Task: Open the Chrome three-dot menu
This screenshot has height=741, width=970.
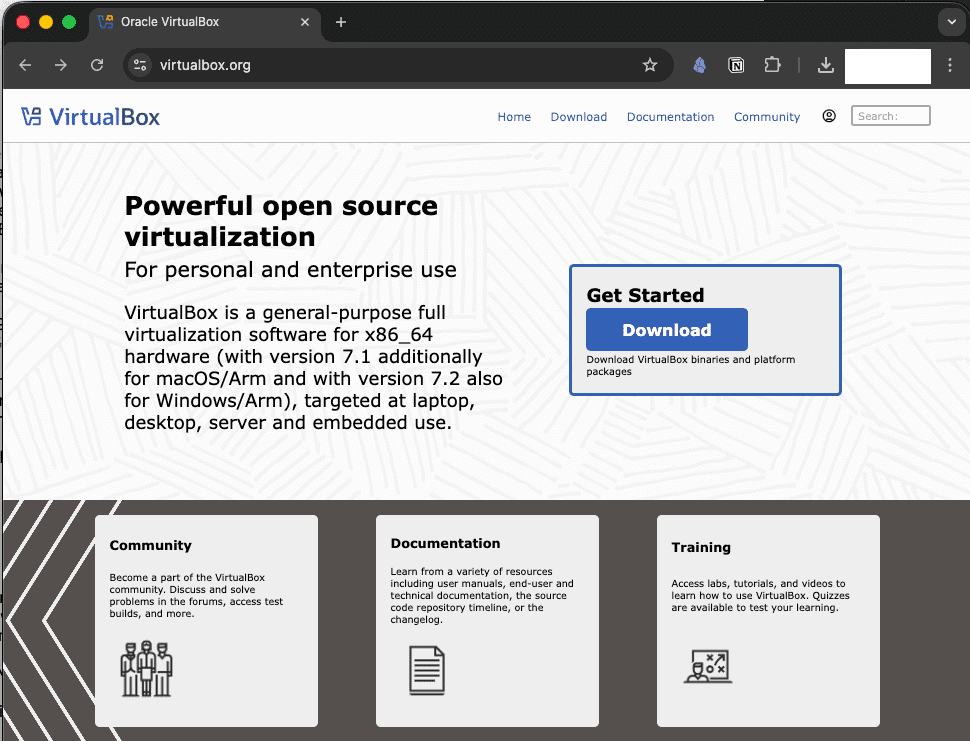Action: point(951,65)
